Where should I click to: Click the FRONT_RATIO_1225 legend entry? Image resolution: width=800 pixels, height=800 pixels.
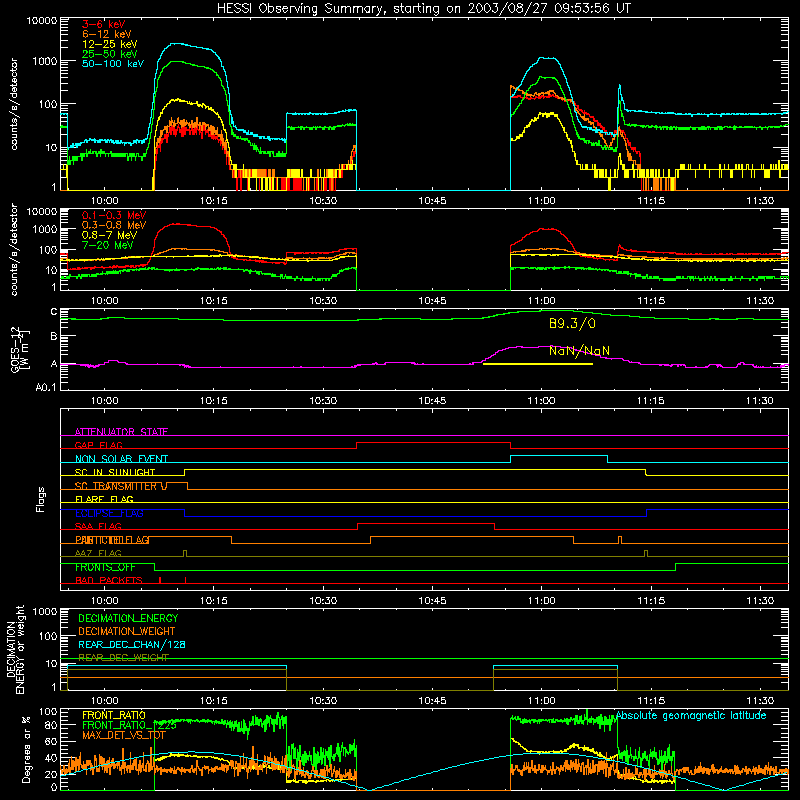pyautogui.click(x=129, y=725)
